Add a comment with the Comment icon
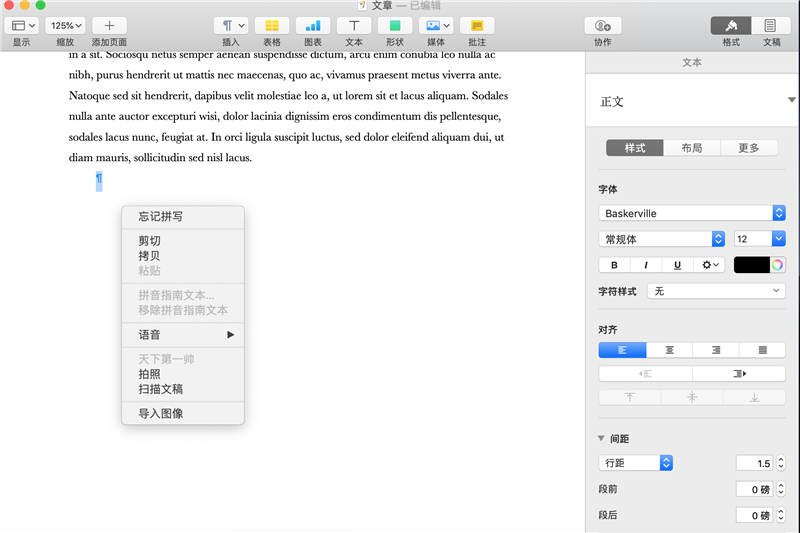The image size is (800, 533). 477,25
